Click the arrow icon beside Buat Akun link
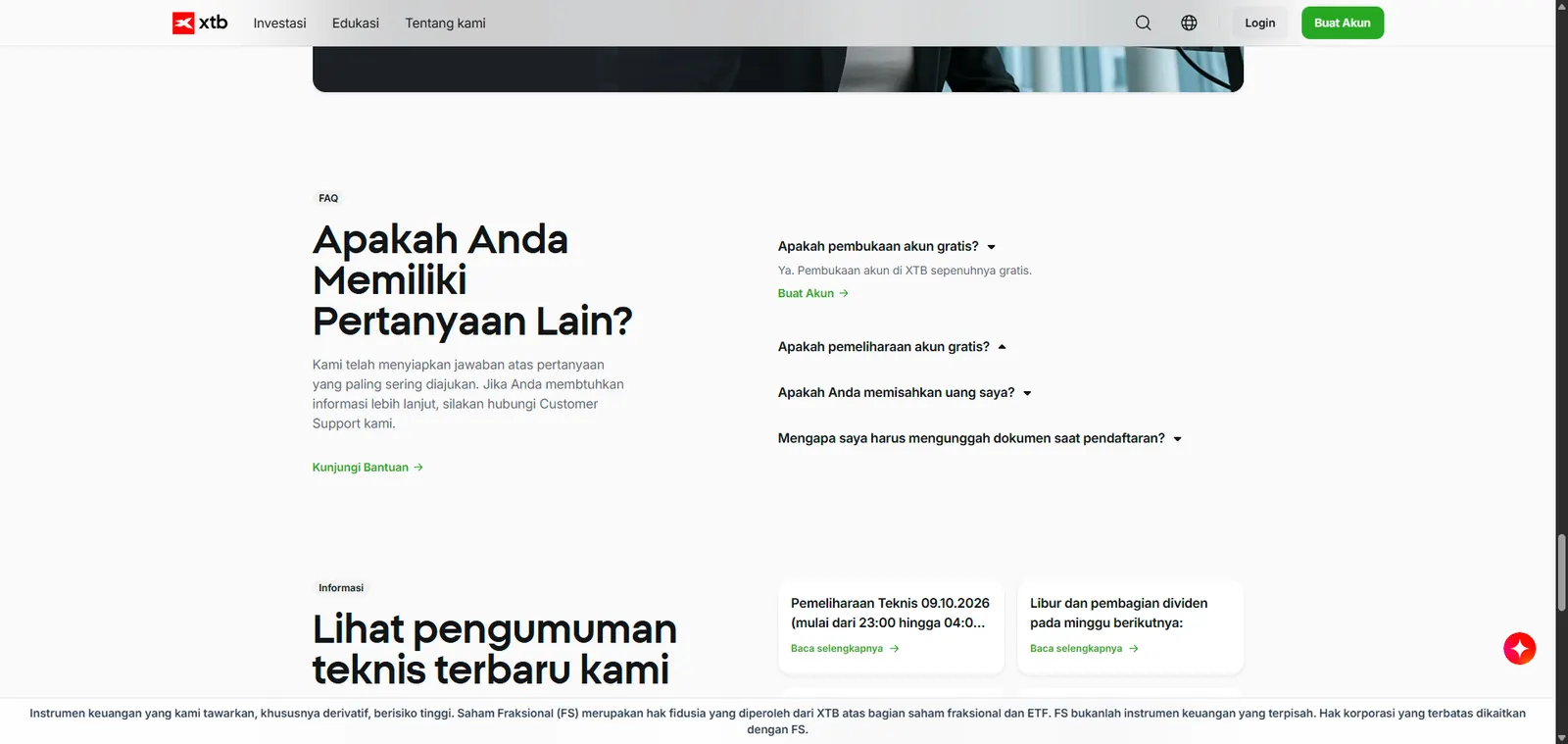The width and height of the screenshot is (1568, 744). (844, 293)
